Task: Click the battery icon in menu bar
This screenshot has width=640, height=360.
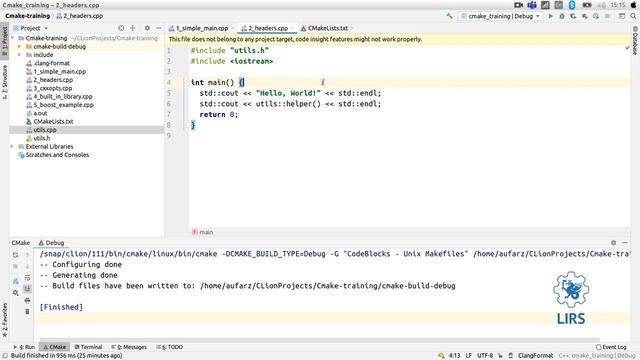Action: coord(587,5)
